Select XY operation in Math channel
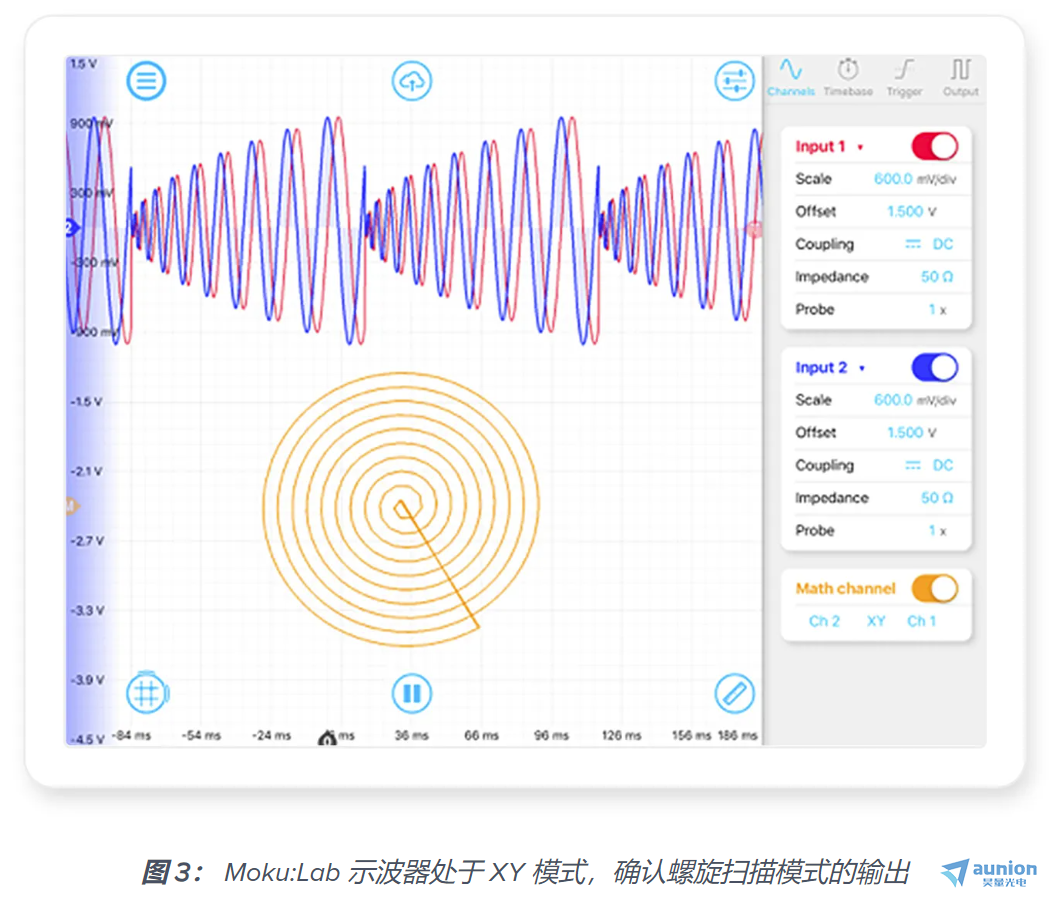Screen dimensions: 1049x898 click(x=876, y=621)
